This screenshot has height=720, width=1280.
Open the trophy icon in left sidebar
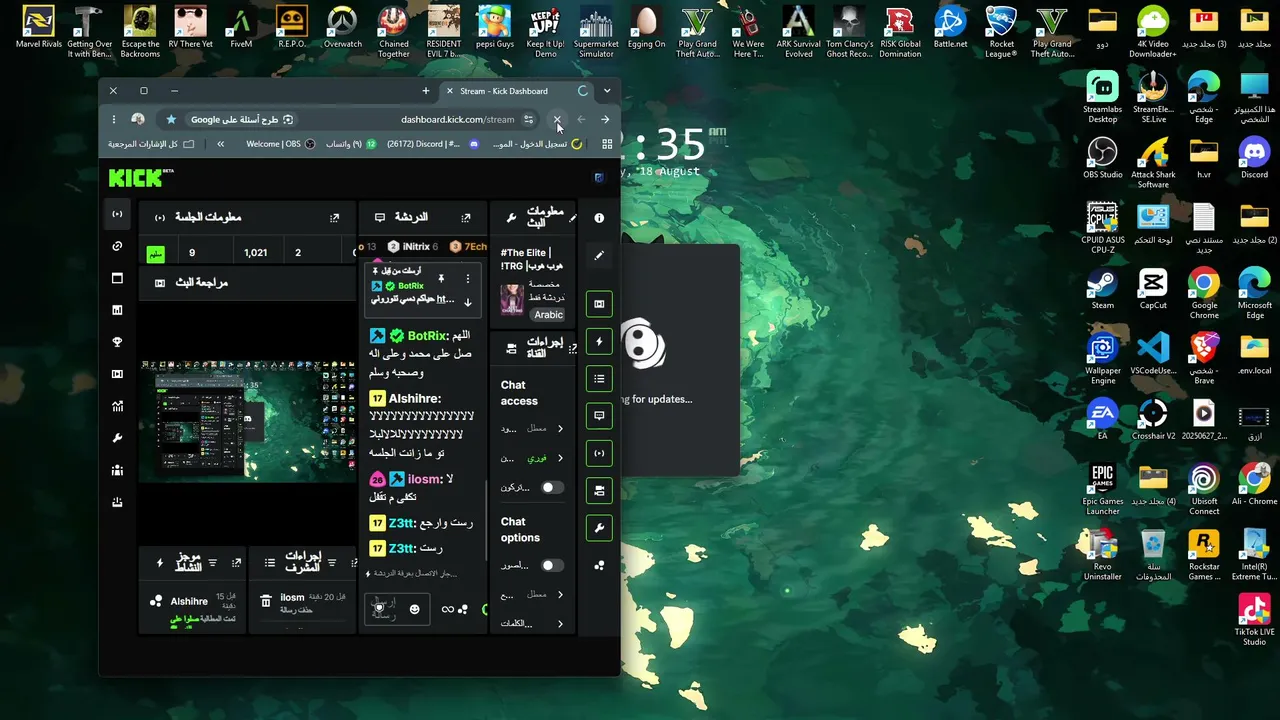click(117, 342)
